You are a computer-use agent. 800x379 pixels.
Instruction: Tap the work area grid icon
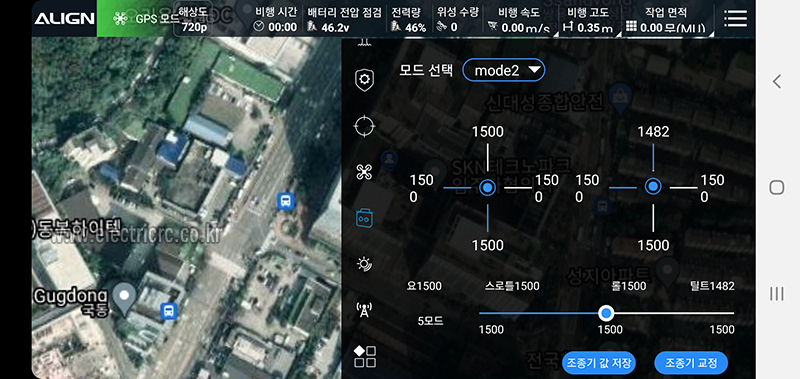tap(631, 27)
